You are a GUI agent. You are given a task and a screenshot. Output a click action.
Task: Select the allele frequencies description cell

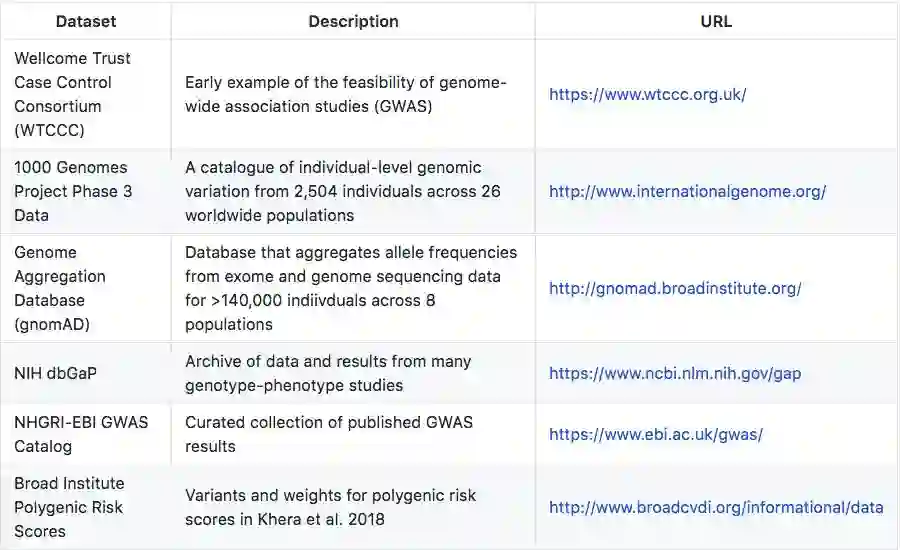[350, 288]
